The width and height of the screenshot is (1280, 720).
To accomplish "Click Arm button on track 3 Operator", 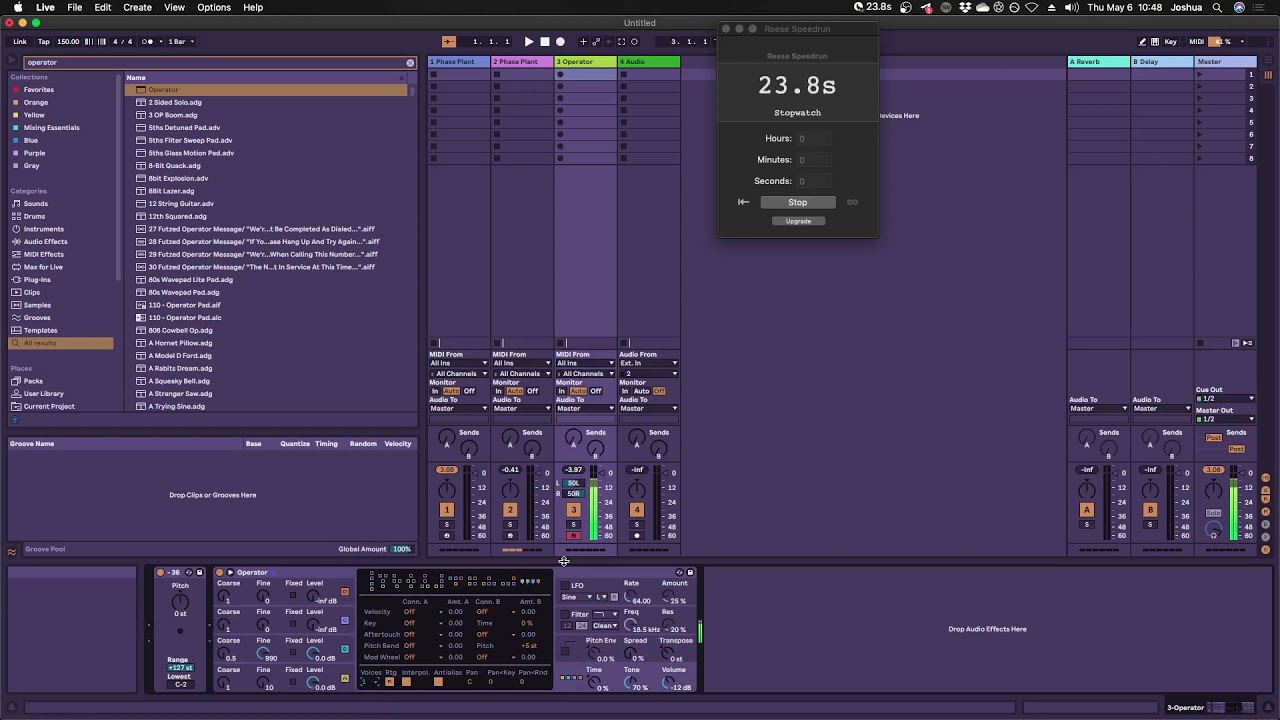I will [x=573, y=536].
